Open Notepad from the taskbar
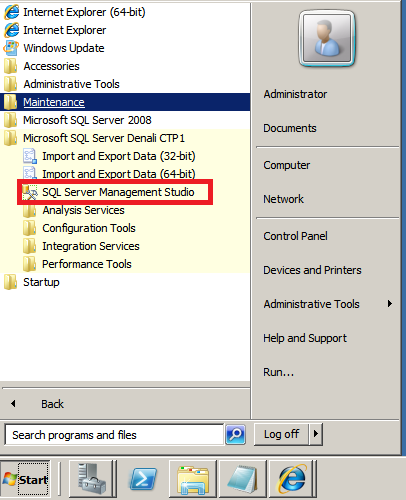406x500 pixels. 242,479
